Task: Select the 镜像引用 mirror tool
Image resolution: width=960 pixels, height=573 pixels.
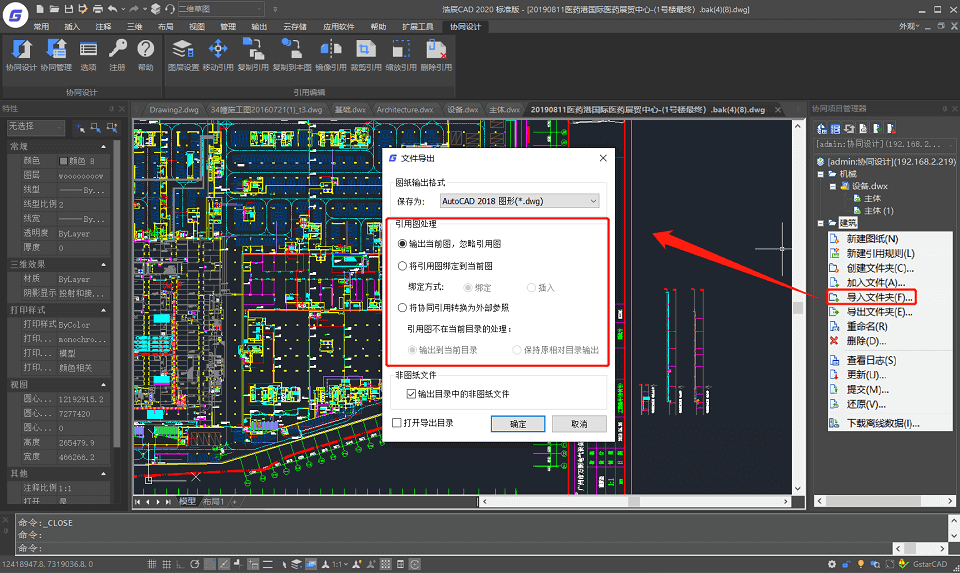Action: coord(331,54)
